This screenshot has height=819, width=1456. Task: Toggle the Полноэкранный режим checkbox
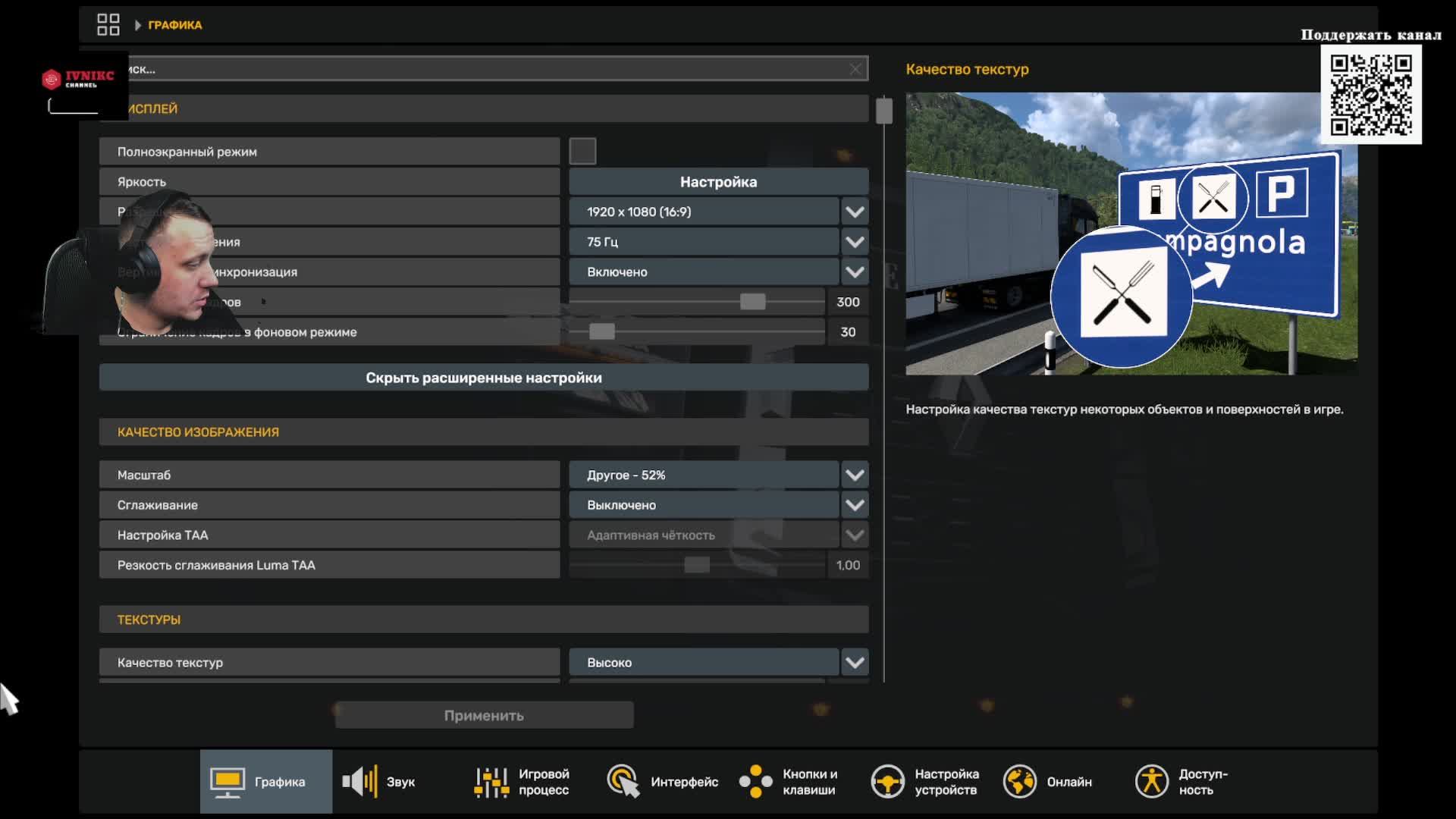pos(582,150)
